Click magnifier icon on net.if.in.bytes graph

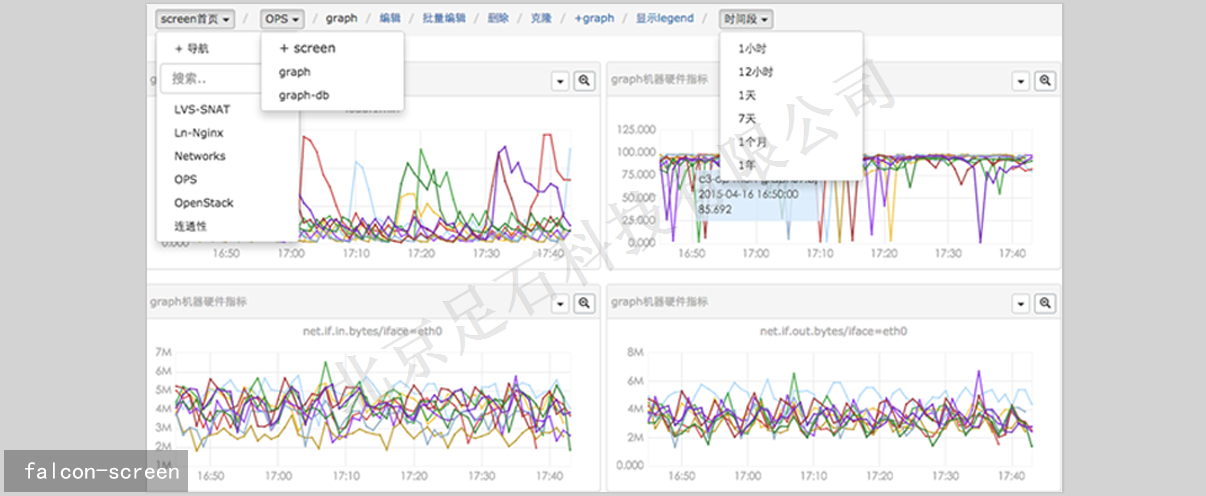coord(584,302)
